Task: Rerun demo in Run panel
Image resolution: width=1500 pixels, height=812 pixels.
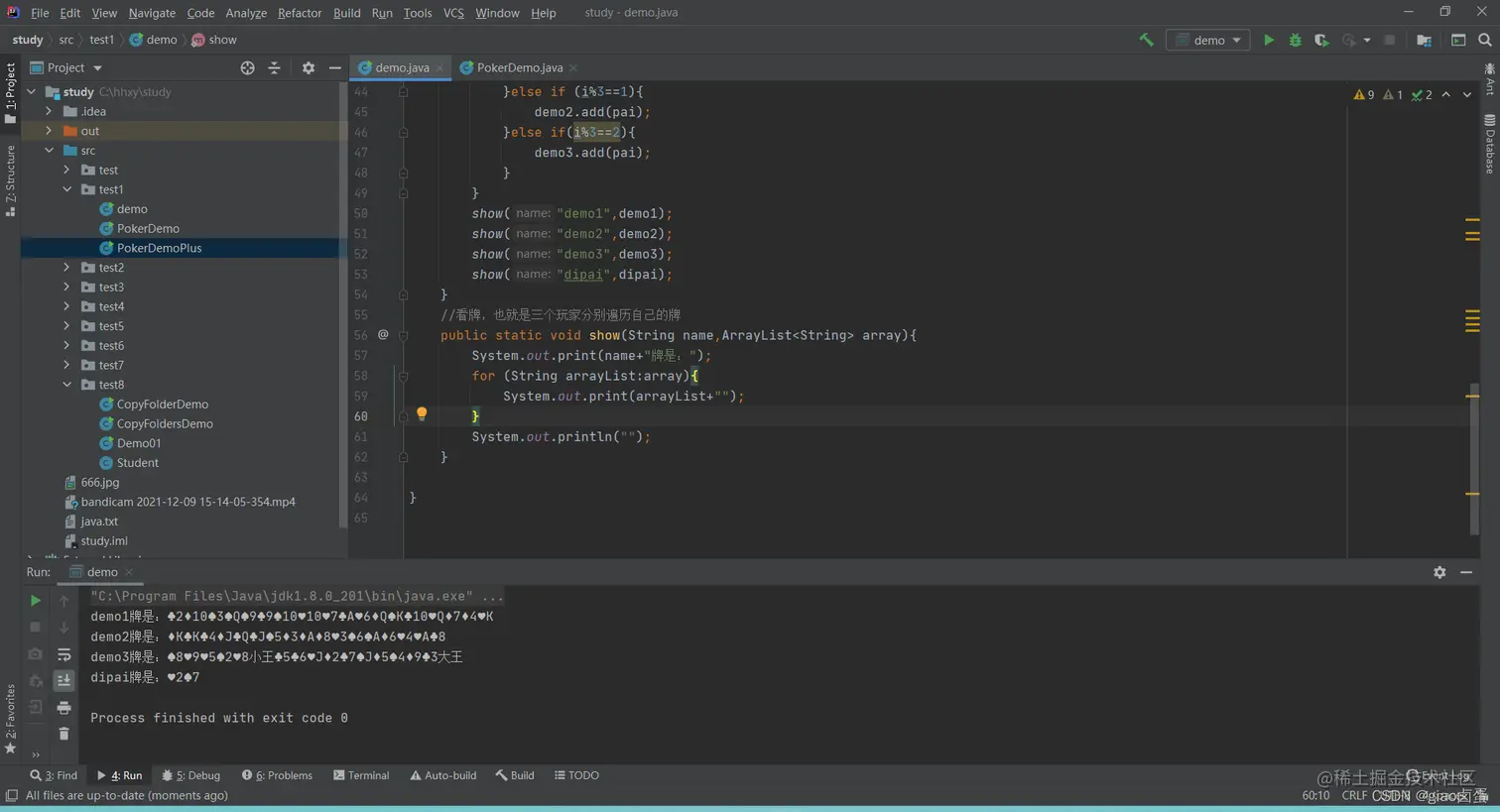Action: point(36,601)
